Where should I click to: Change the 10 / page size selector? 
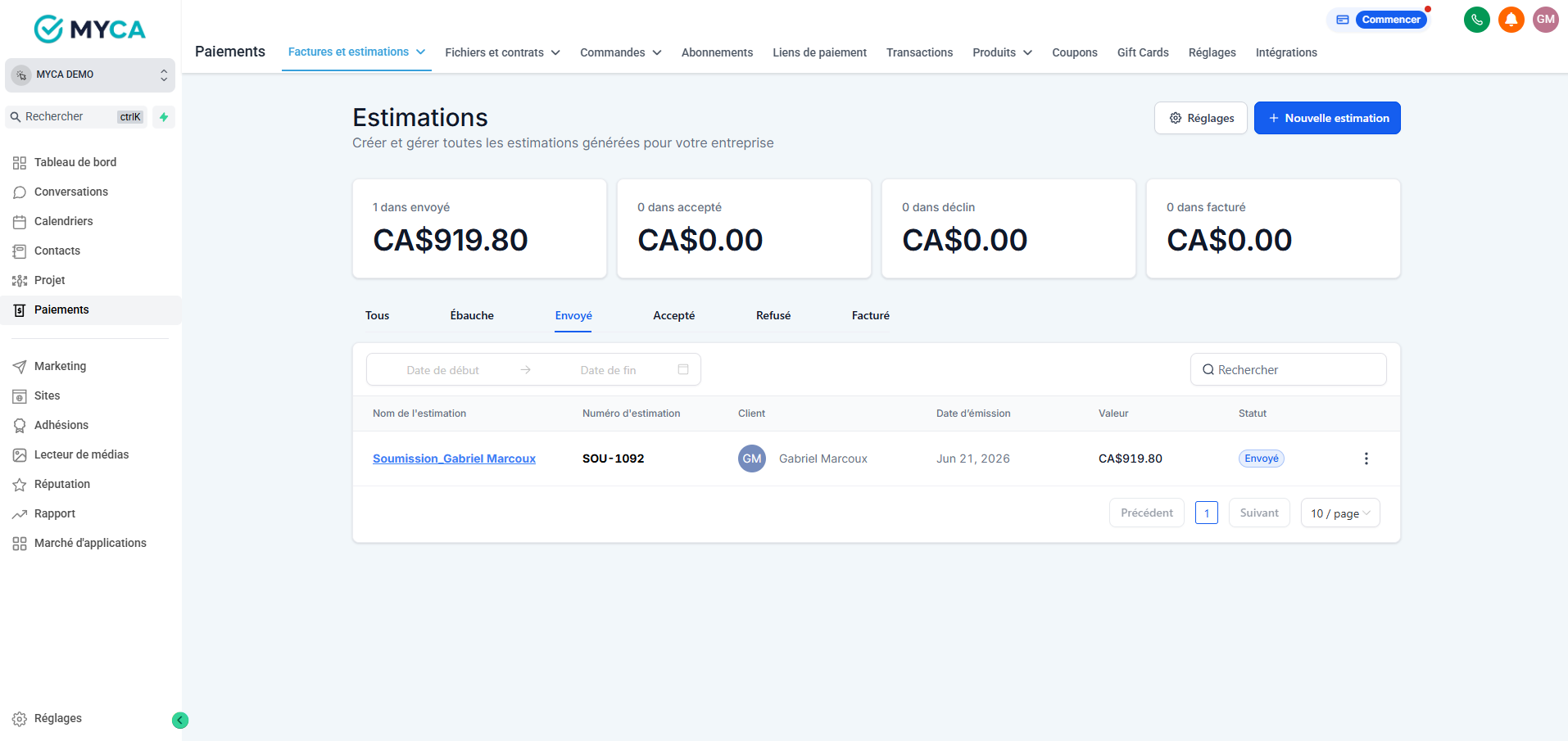pyautogui.click(x=1340, y=513)
